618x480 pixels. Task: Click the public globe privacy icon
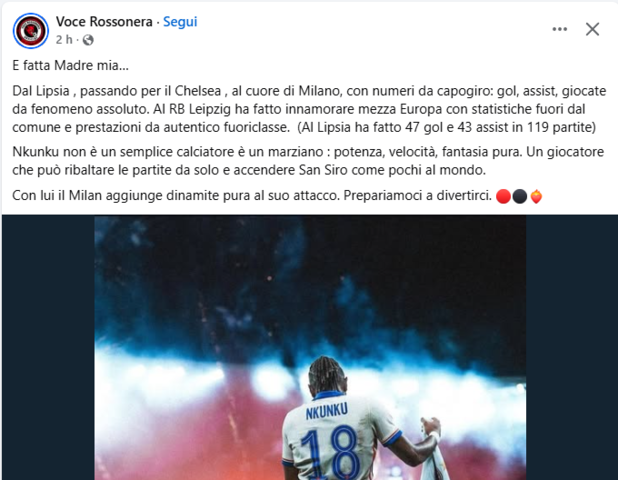pos(88,40)
